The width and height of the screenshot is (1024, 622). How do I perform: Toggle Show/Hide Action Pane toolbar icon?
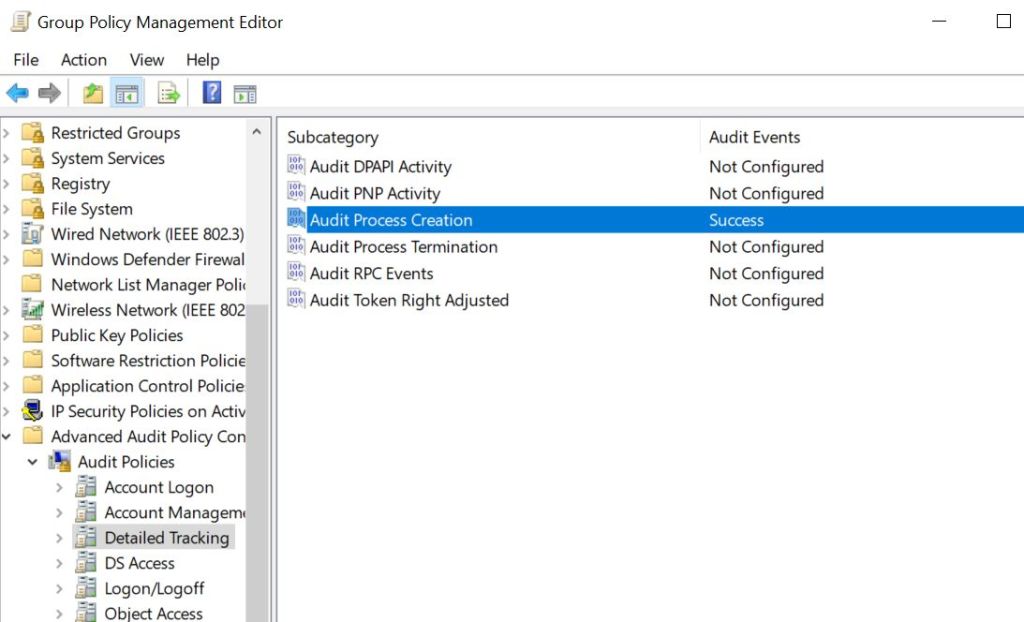245,94
